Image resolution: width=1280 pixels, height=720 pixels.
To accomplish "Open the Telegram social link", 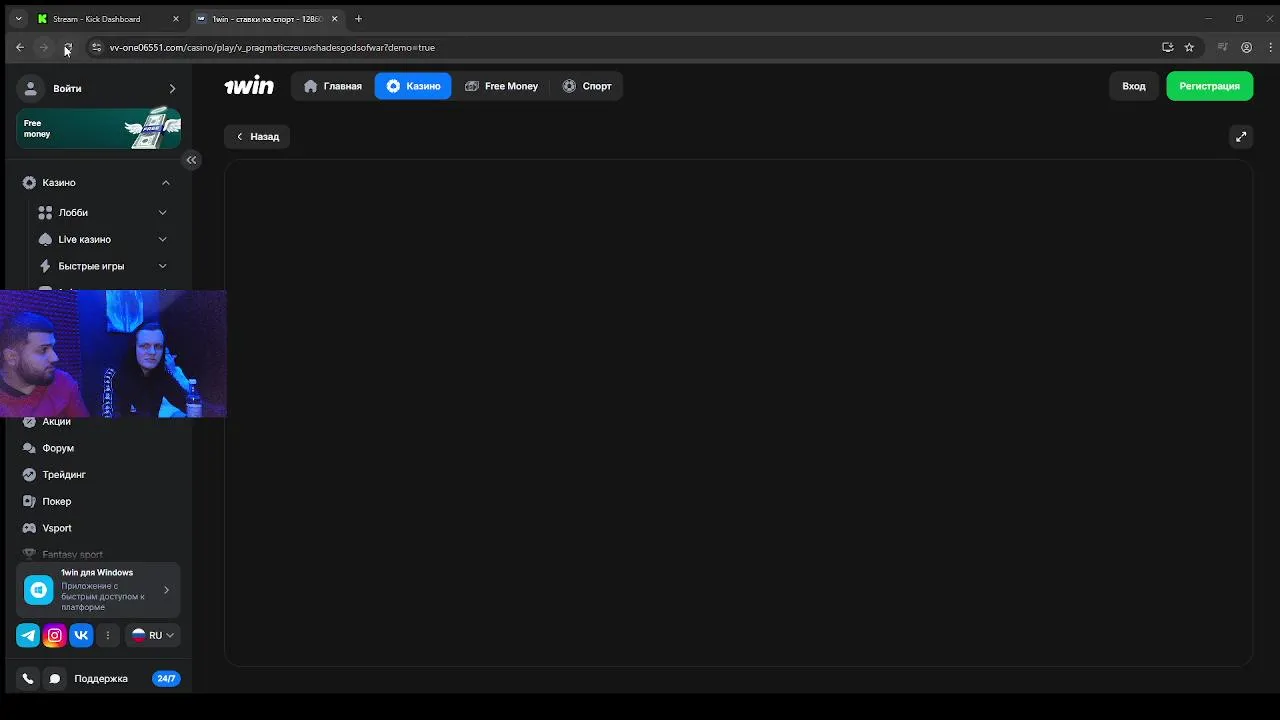I will tap(28, 635).
